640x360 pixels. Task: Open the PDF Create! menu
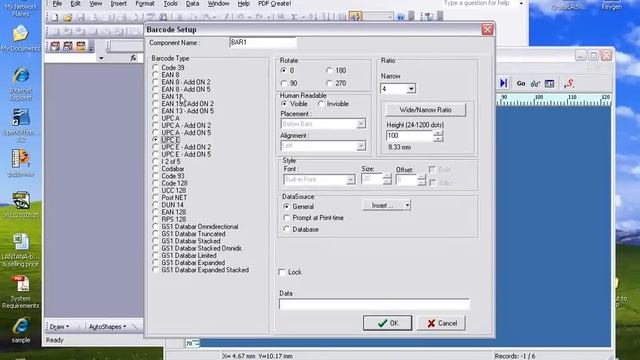(x=275, y=4)
